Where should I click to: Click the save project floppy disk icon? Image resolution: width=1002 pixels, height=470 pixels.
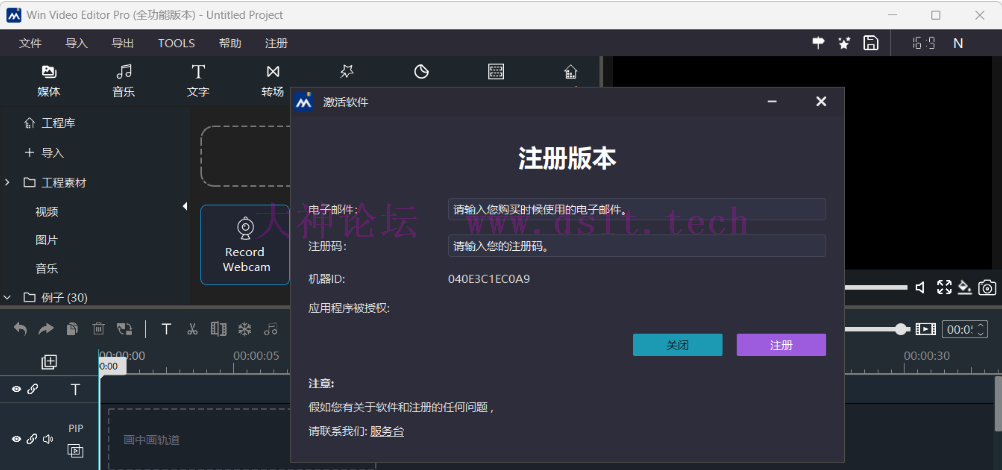pyautogui.click(x=871, y=43)
